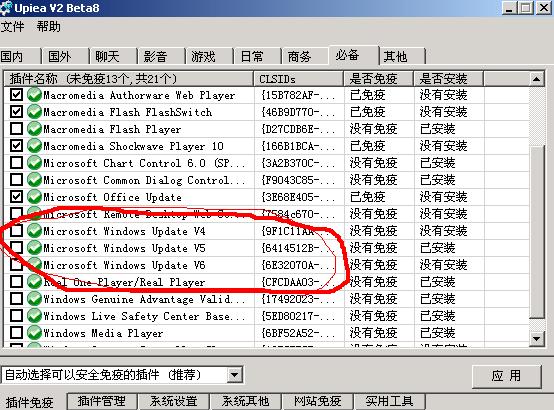Check the Microsoft Windows Update V5 checkbox
Viewport: 554px width, 410px height.
tap(16, 247)
